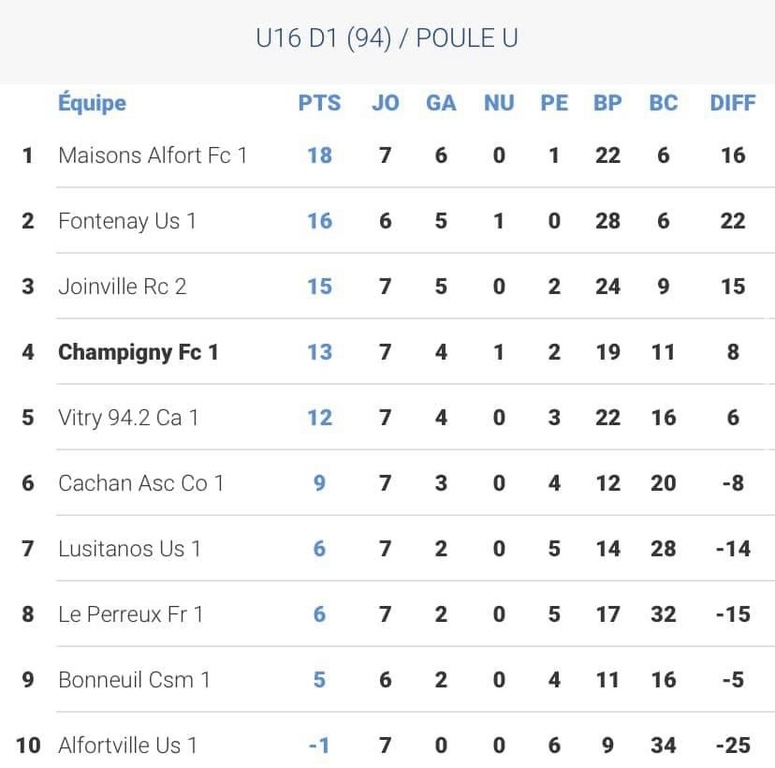Click the BP column header

click(607, 103)
